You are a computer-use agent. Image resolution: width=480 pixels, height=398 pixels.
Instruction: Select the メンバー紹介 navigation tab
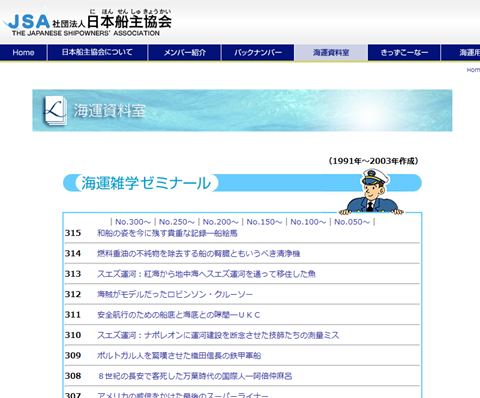click(x=184, y=53)
